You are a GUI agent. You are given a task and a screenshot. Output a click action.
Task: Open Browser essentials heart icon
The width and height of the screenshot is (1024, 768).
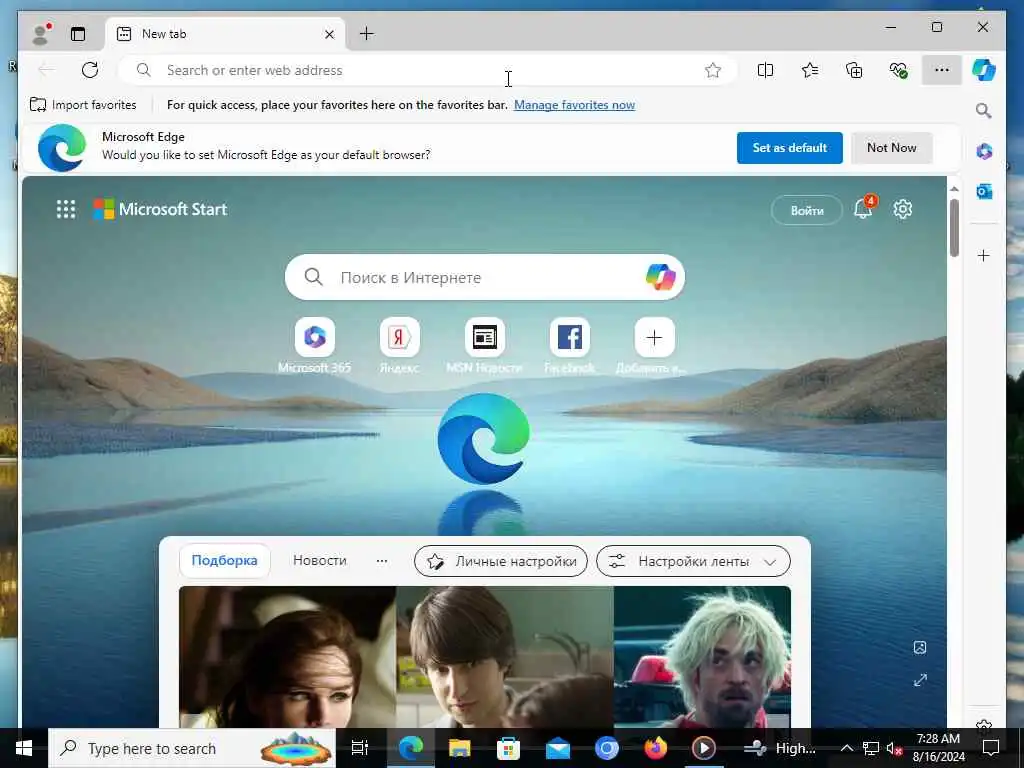point(899,70)
